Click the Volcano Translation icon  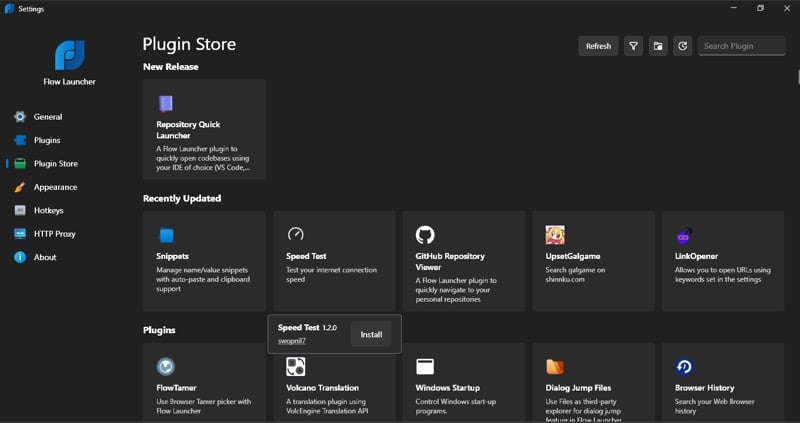click(x=296, y=366)
